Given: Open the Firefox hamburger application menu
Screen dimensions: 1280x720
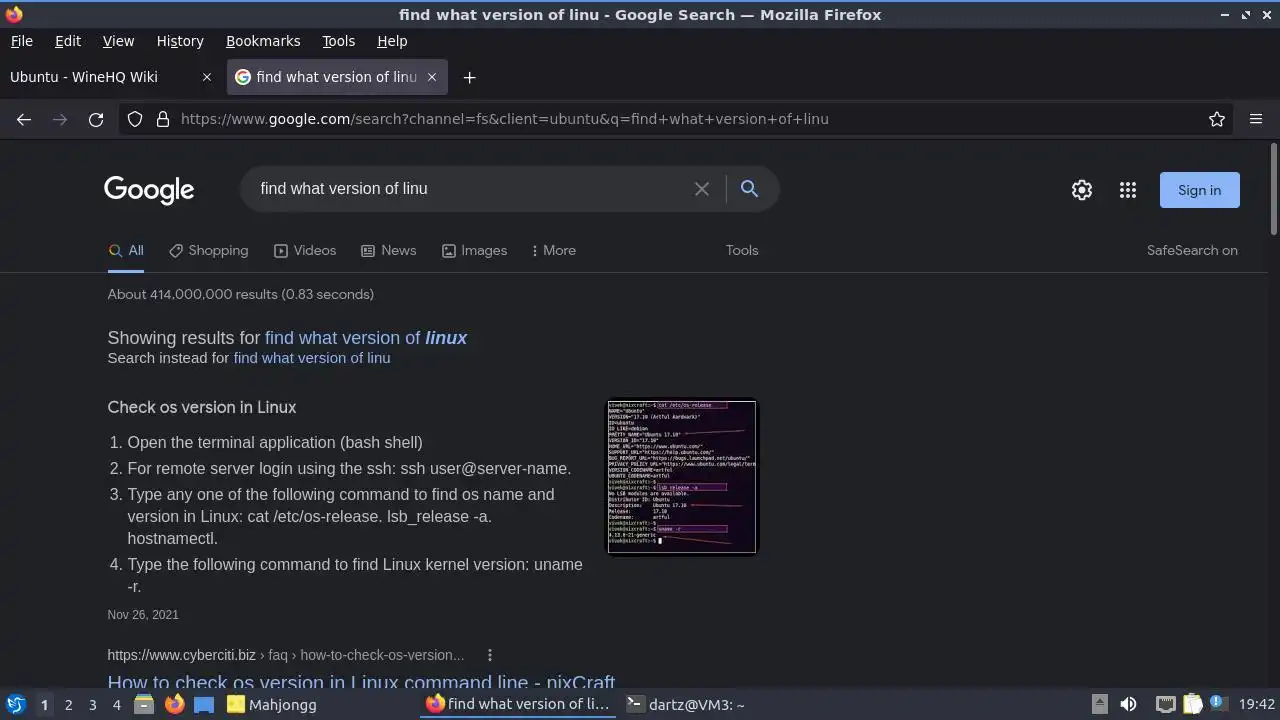Looking at the screenshot, I should coord(1256,119).
